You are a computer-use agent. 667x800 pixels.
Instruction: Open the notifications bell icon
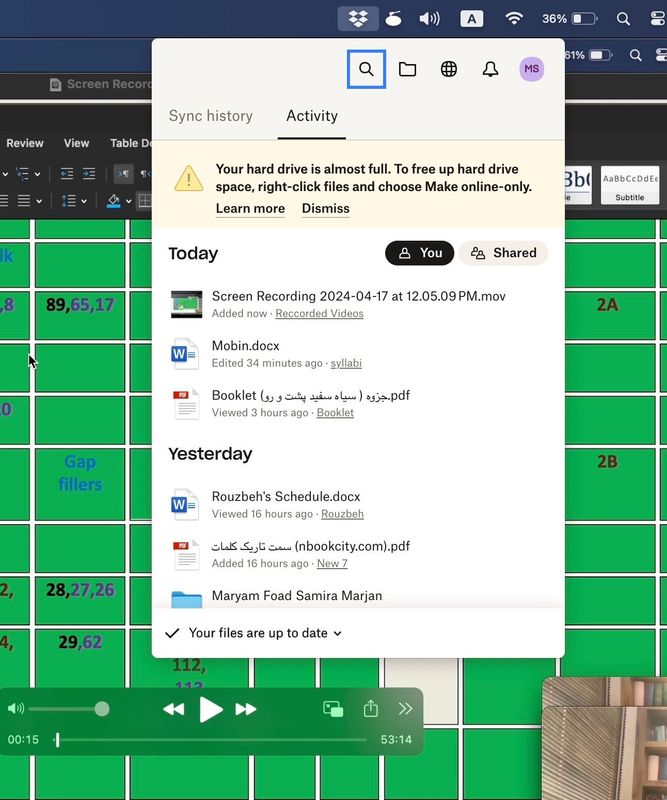point(490,69)
